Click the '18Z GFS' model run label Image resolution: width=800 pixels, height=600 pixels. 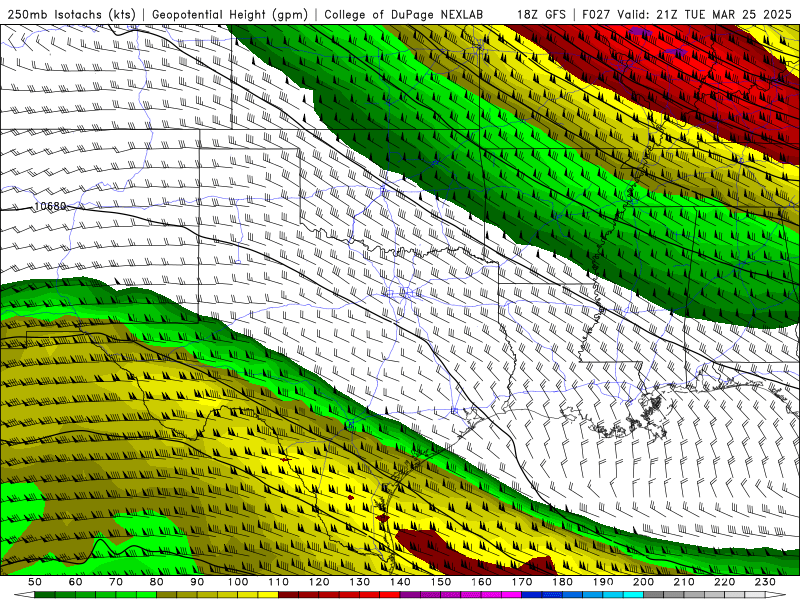pos(541,14)
